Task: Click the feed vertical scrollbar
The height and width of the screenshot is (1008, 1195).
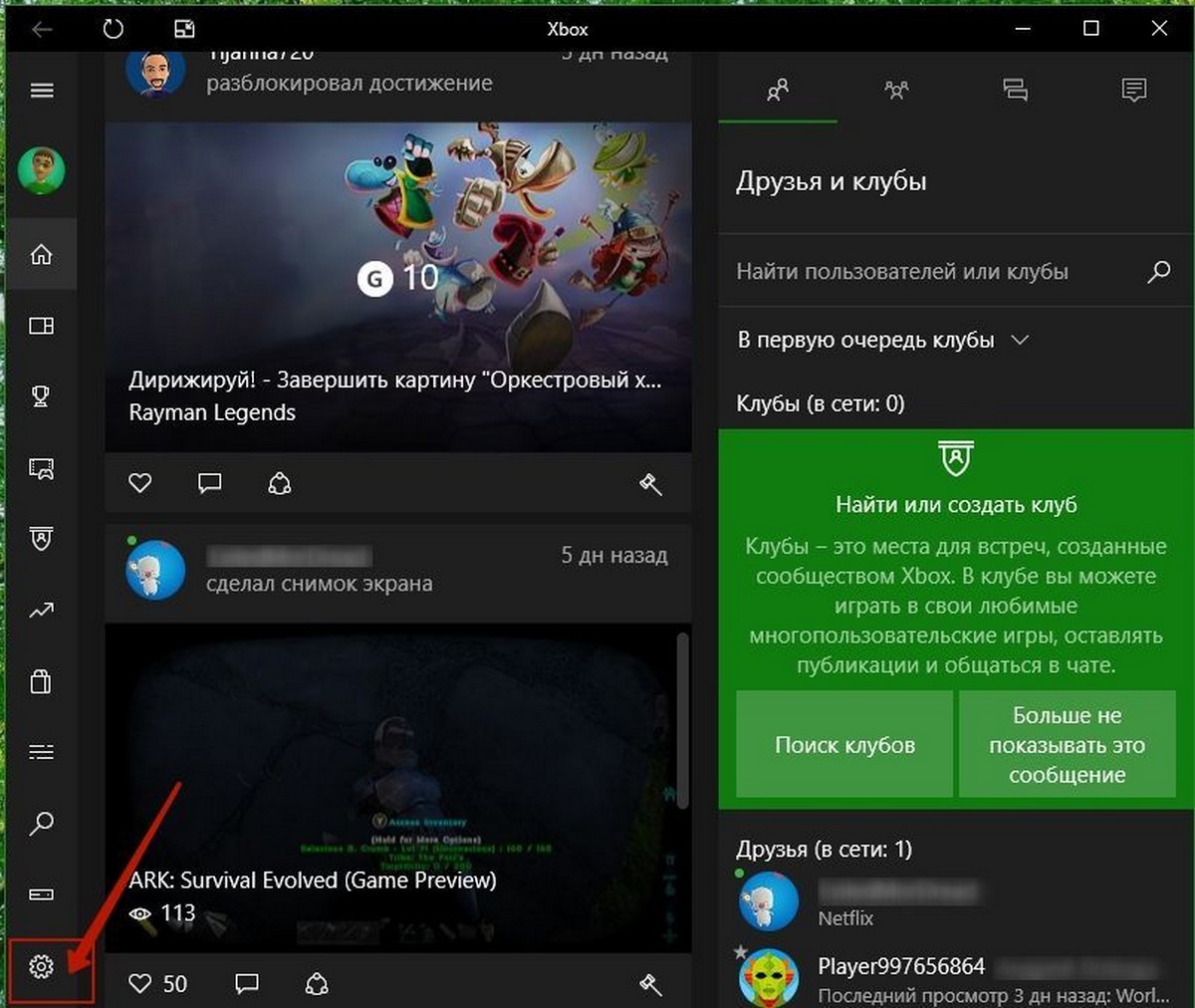Action: pos(683,719)
